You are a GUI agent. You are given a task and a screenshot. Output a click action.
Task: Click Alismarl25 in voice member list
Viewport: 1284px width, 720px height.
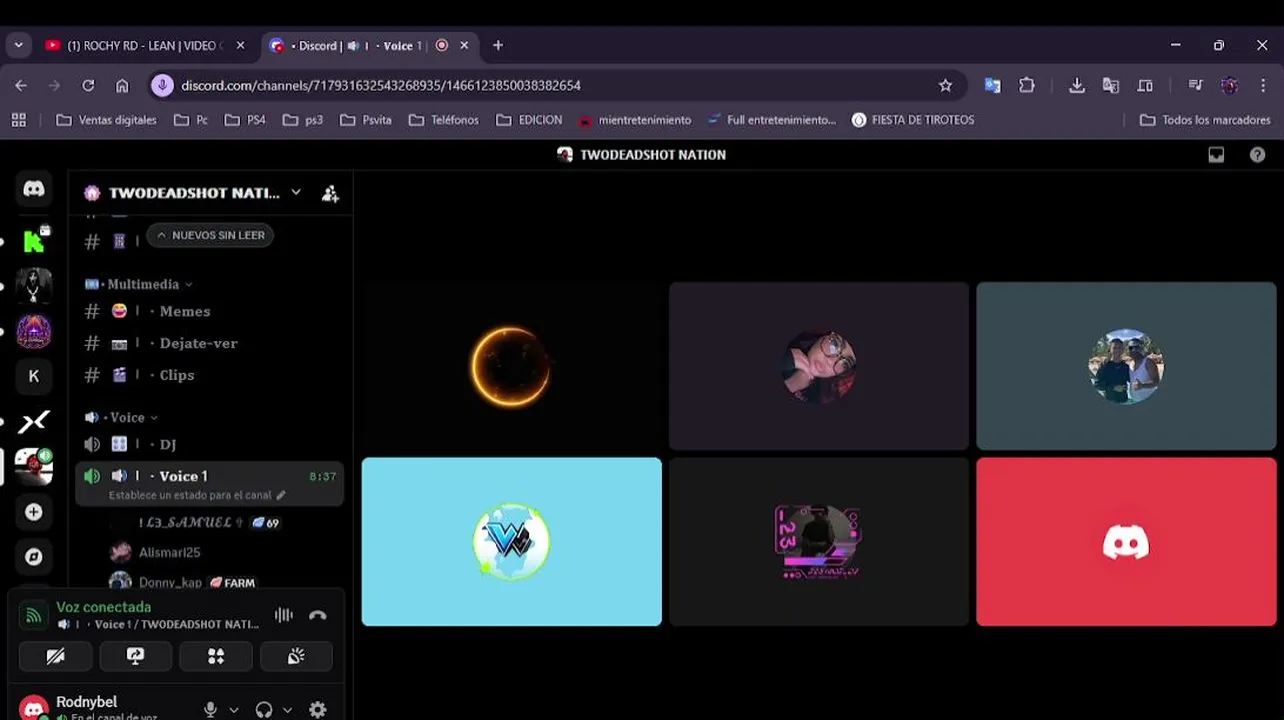170,552
